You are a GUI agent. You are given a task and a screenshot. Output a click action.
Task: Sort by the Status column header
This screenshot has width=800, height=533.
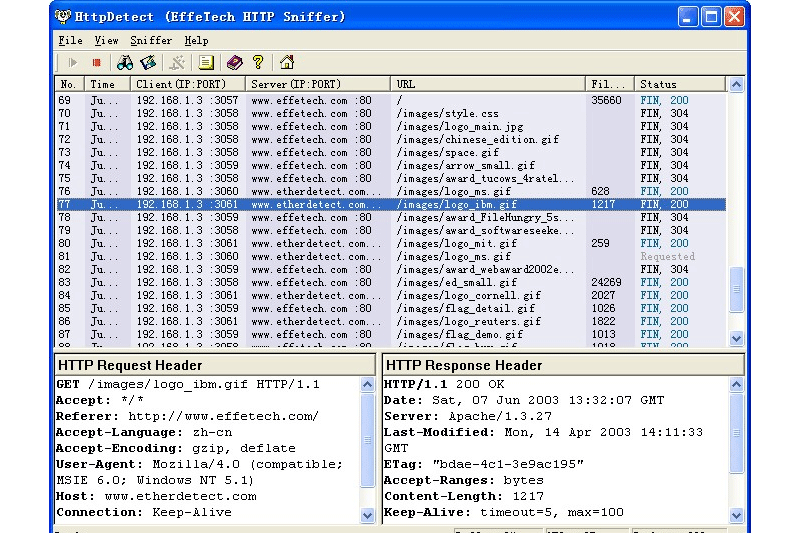click(x=680, y=84)
